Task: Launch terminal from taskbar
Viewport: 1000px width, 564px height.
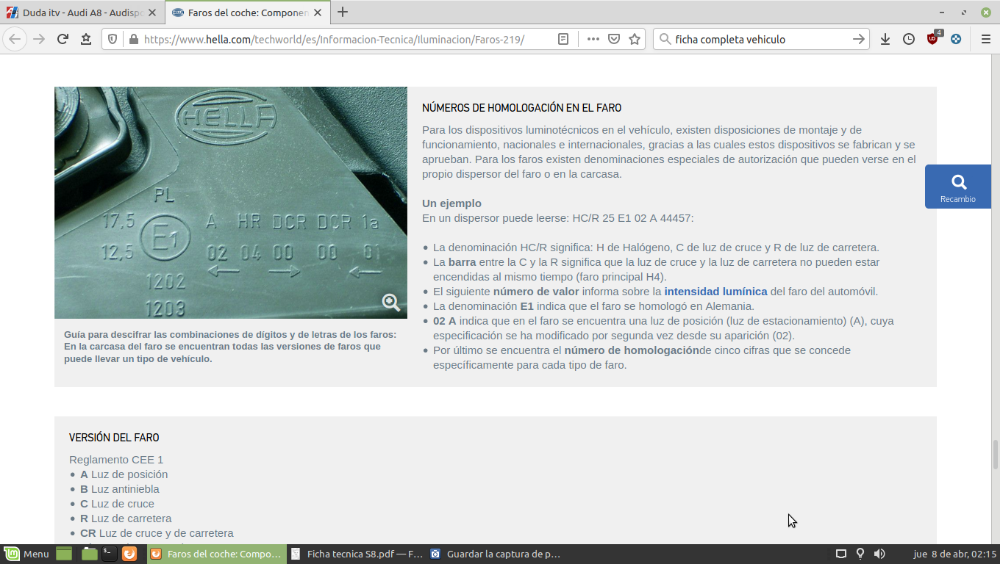Action: pyautogui.click(x=109, y=554)
